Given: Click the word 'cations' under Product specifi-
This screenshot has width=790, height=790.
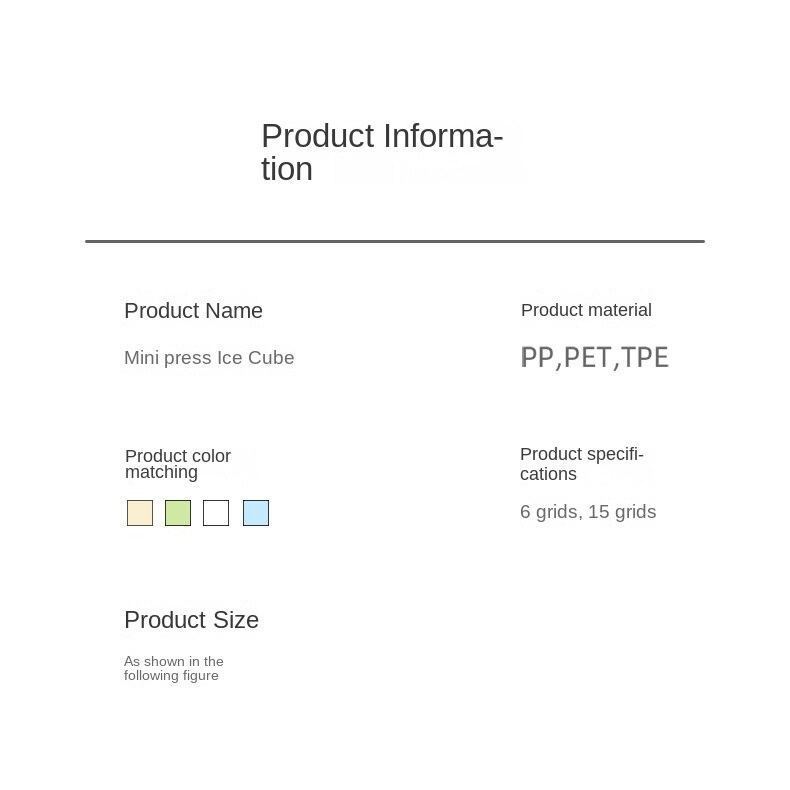Looking at the screenshot, I should pyautogui.click(x=548, y=474).
